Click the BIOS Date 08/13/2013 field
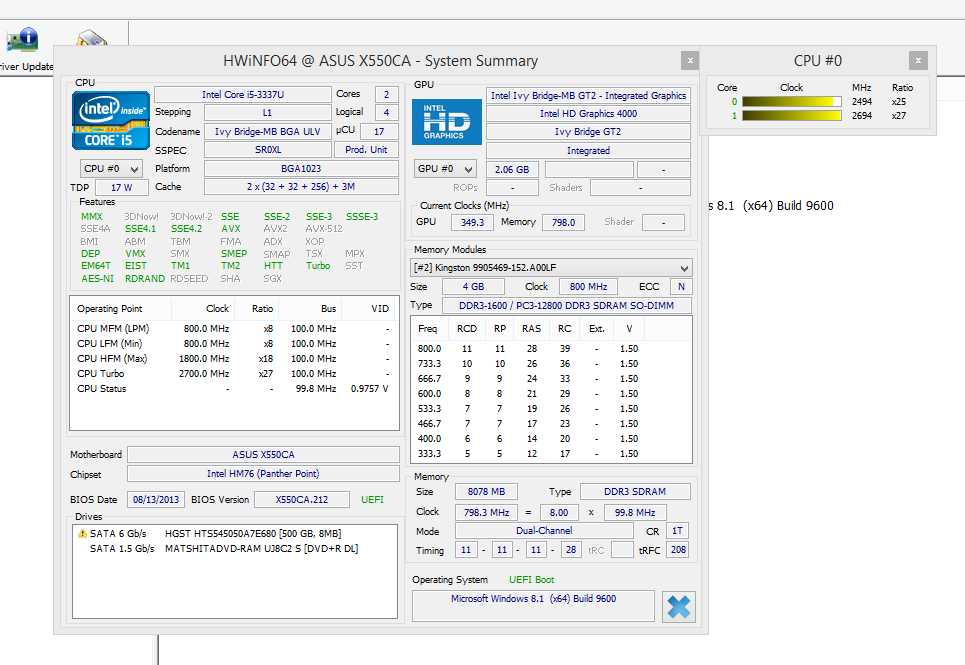 156,500
